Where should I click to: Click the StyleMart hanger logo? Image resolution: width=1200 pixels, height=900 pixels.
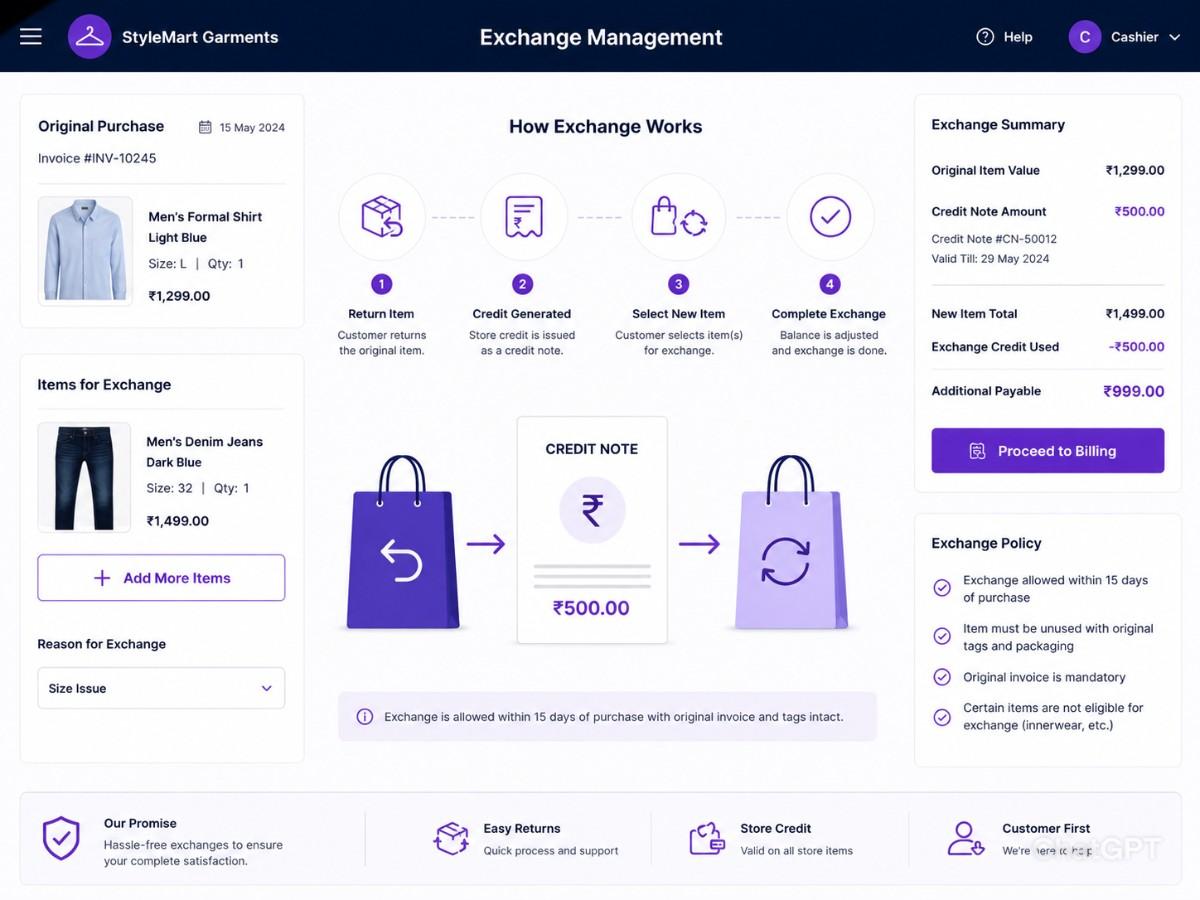point(89,37)
